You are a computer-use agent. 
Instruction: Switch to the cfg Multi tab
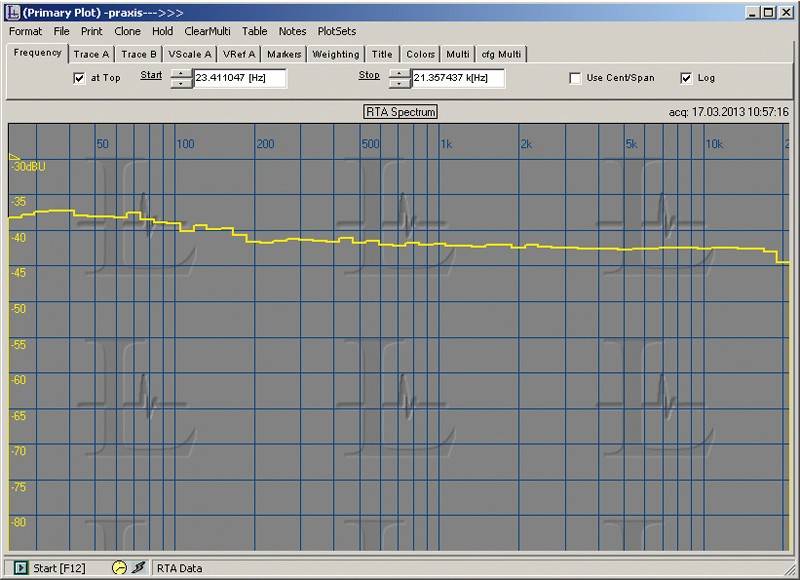501,54
